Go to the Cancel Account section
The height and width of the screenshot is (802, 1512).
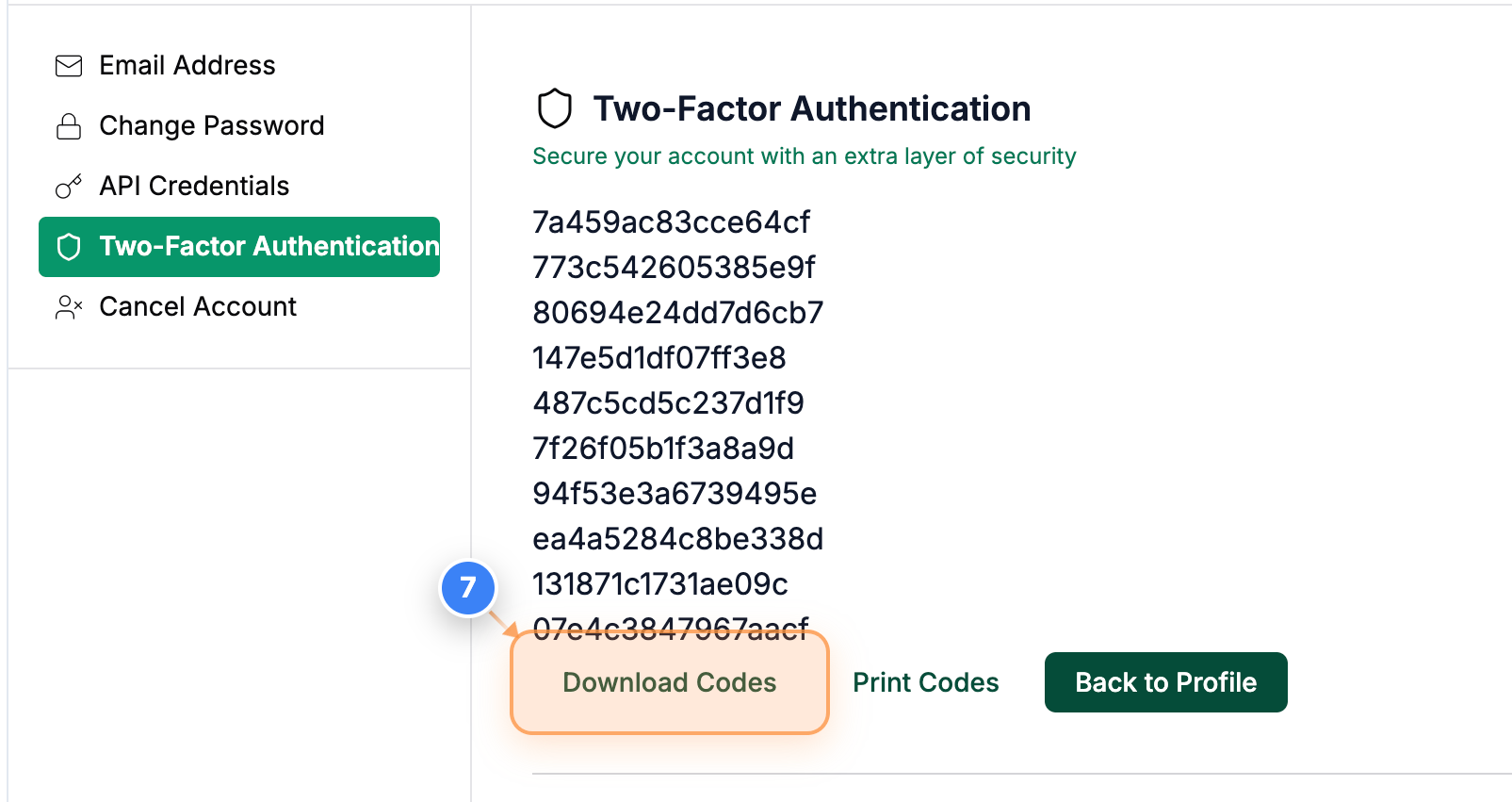tap(197, 306)
